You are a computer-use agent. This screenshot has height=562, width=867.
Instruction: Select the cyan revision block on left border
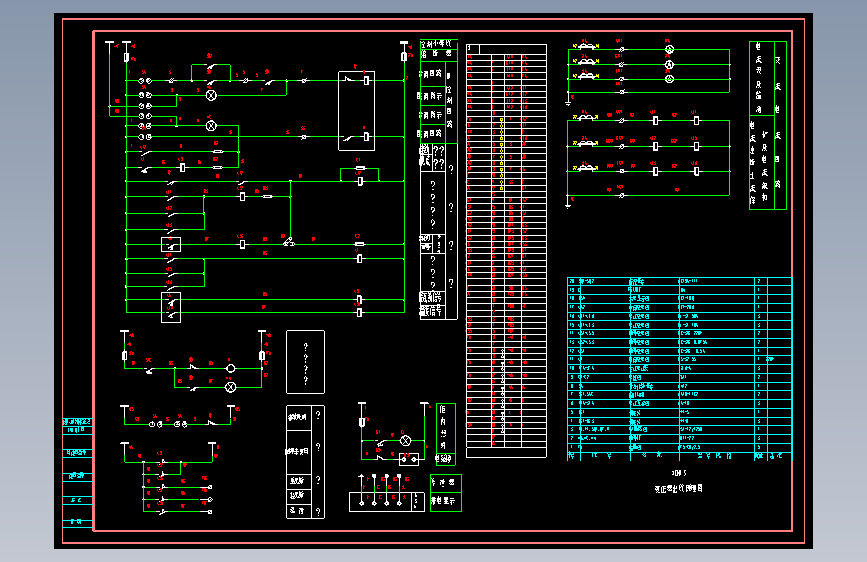tap(77, 472)
